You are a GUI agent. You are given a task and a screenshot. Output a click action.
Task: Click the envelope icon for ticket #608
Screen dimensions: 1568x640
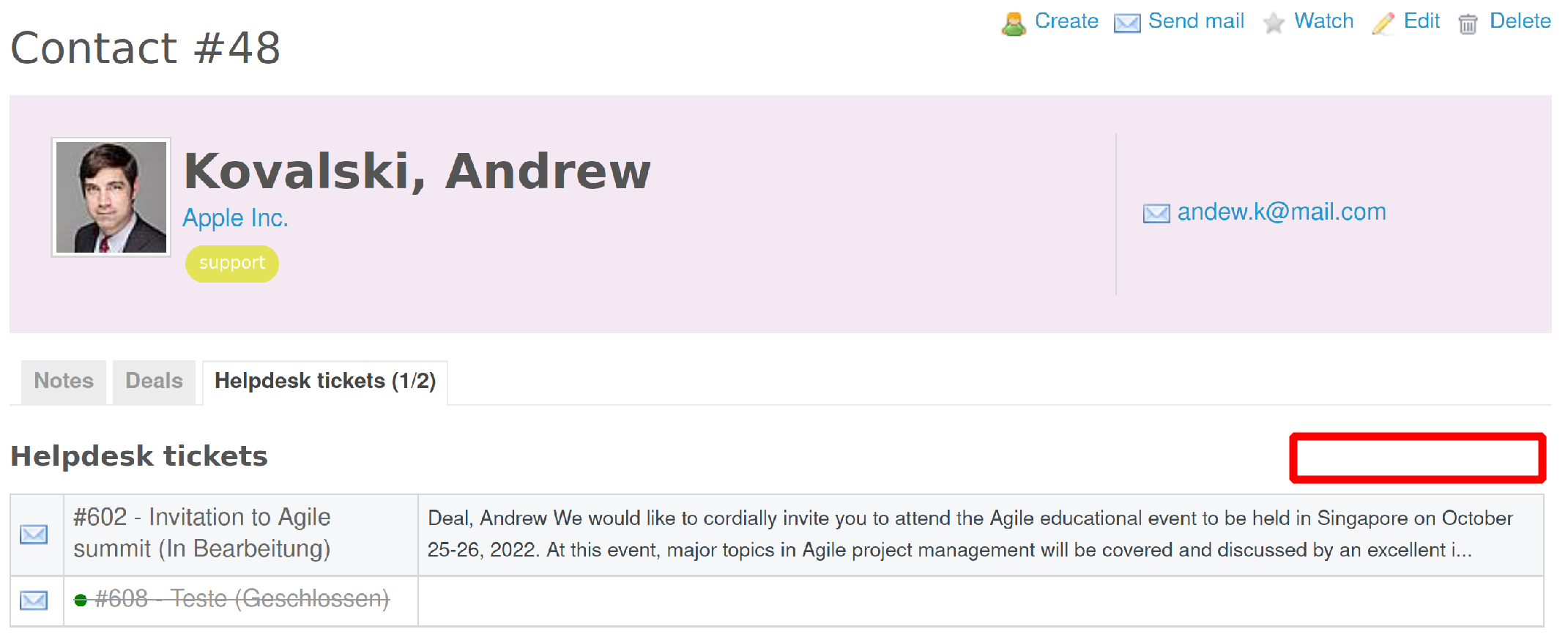[34, 600]
